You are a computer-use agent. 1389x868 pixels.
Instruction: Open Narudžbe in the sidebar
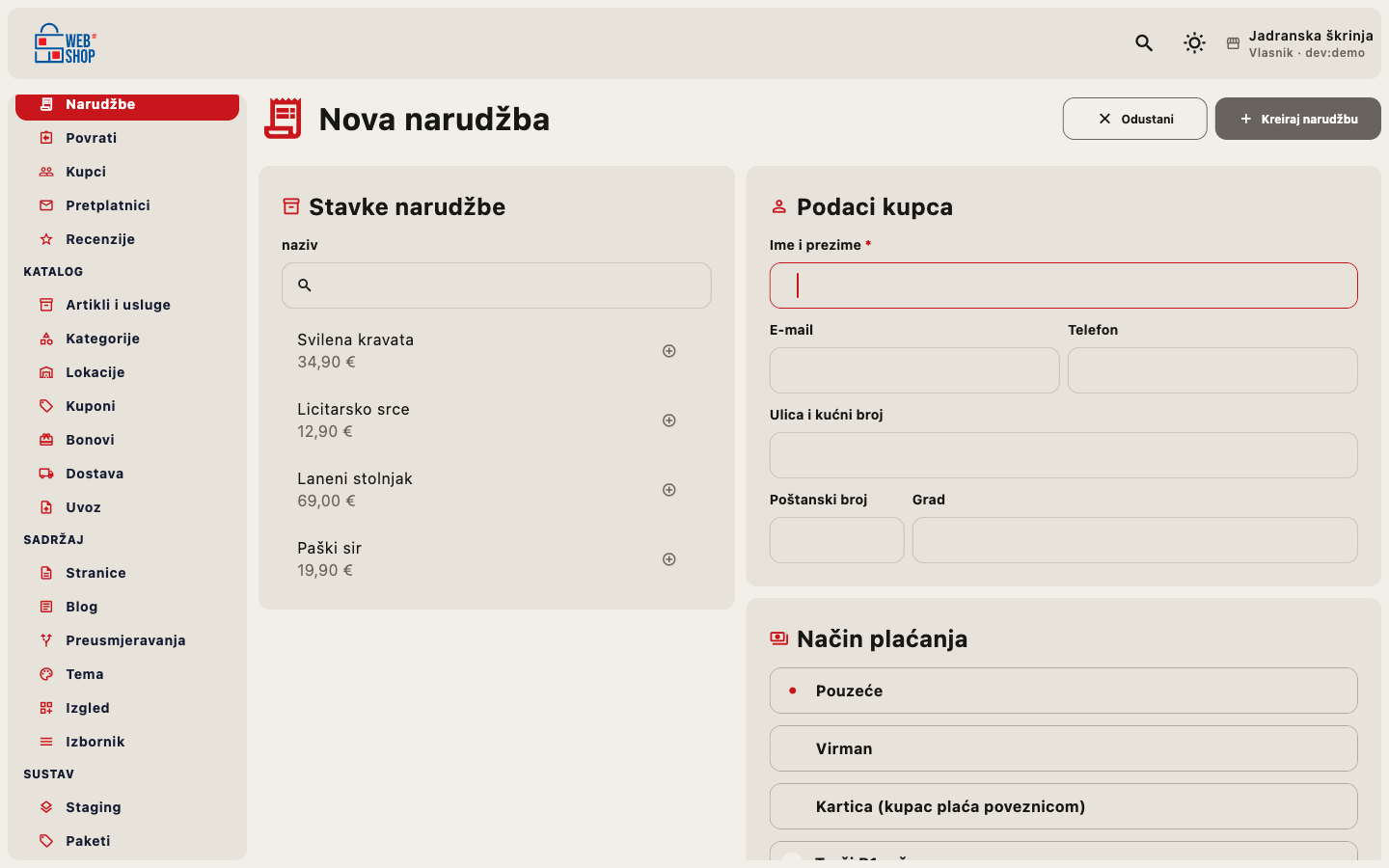127,105
